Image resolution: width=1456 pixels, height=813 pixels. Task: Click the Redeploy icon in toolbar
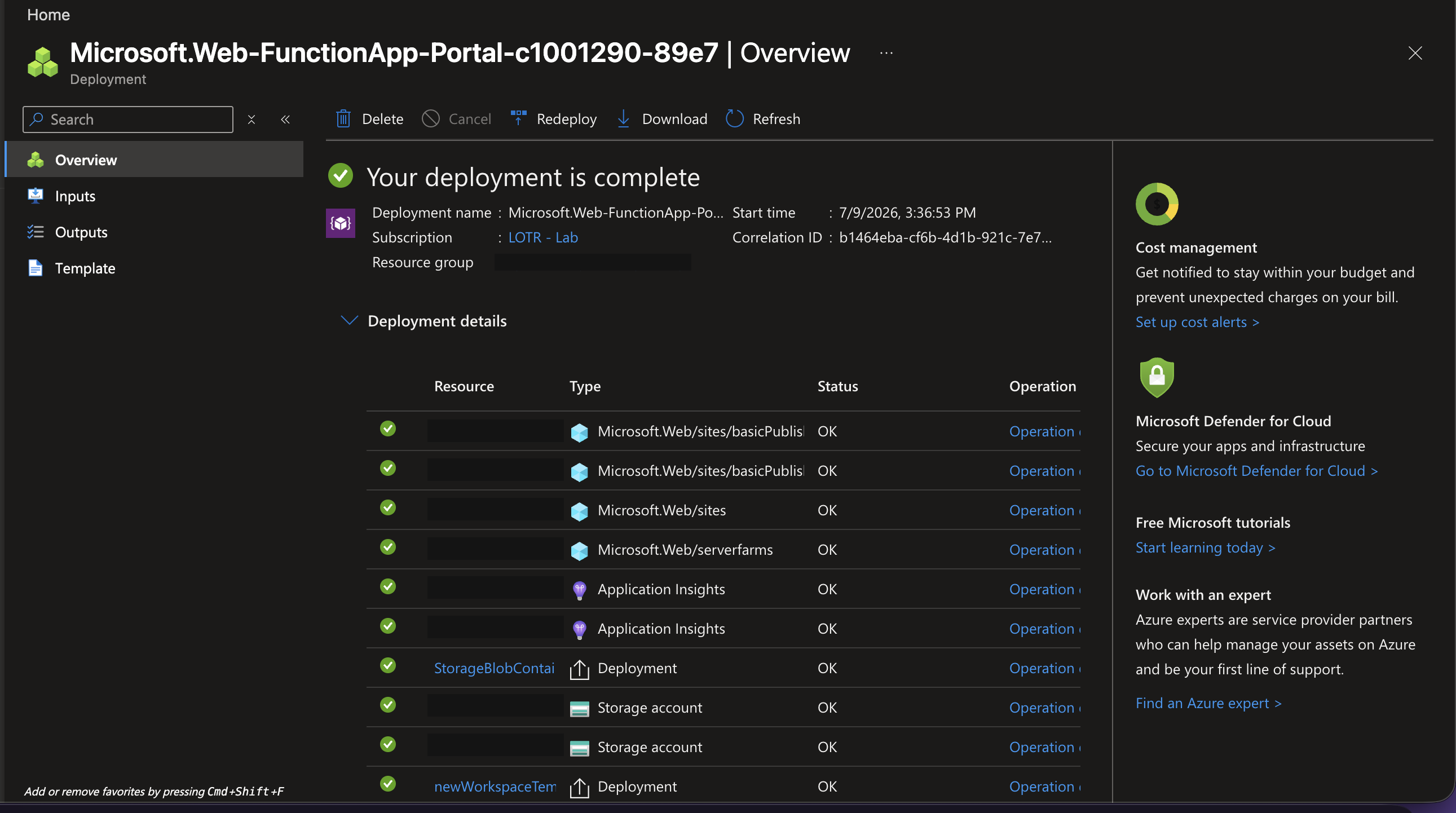pyautogui.click(x=518, y=118)
